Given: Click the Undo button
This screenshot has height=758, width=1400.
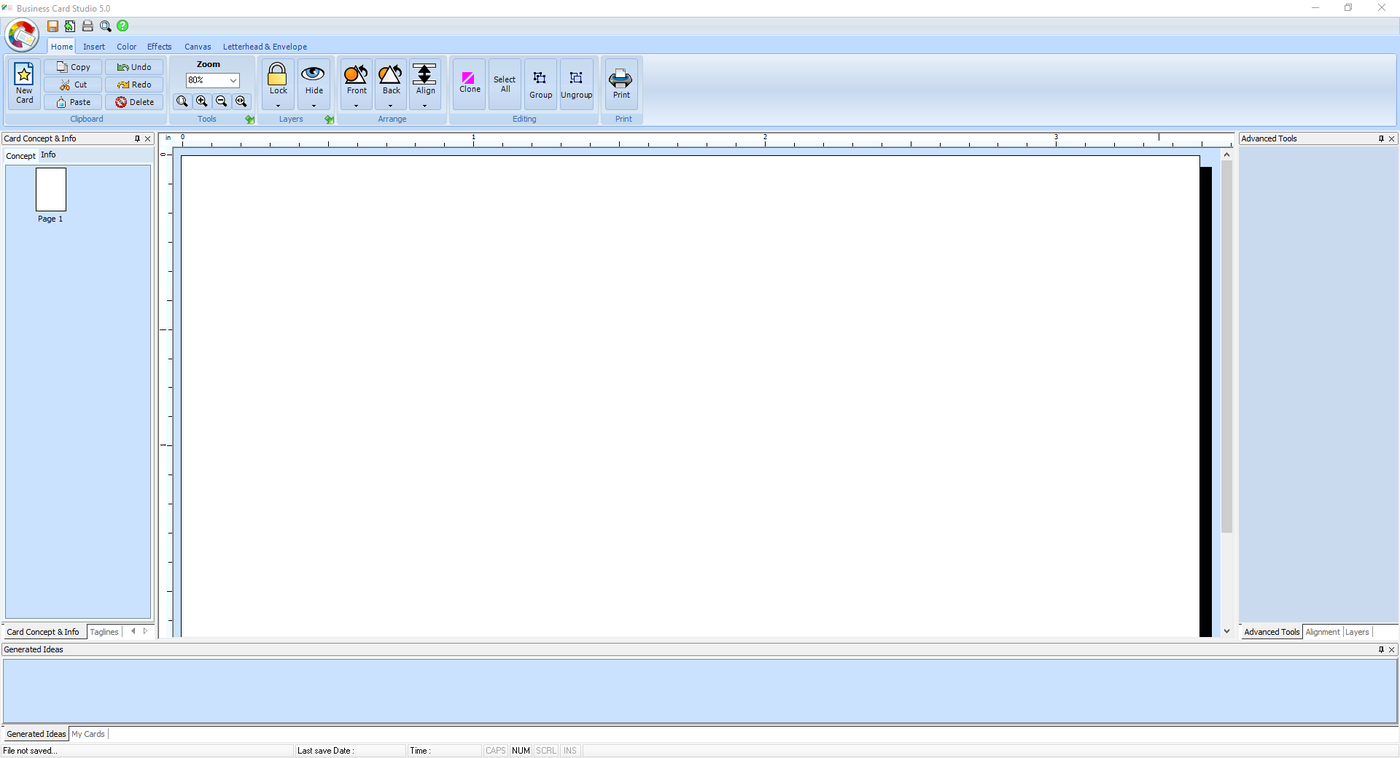Looking at the screenshot, I should 134,67.
